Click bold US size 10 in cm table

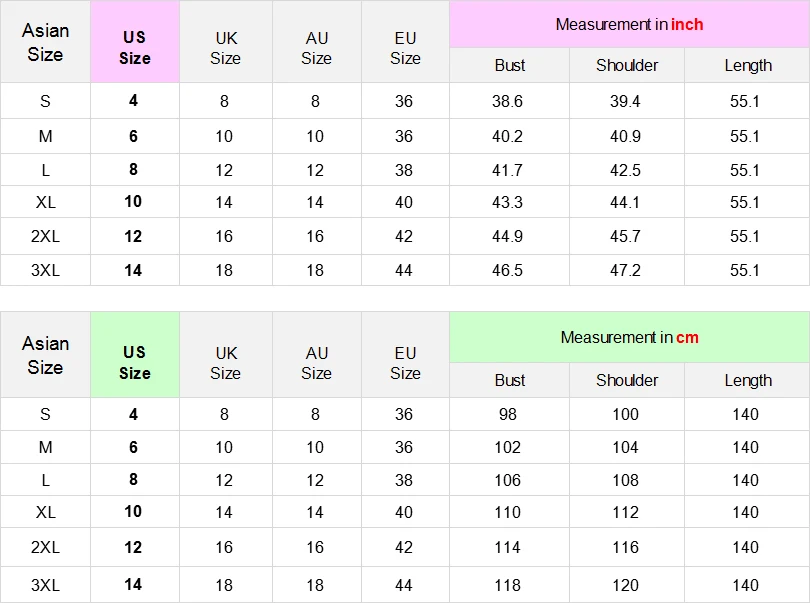pyautogui.click(x=133, y=512)
